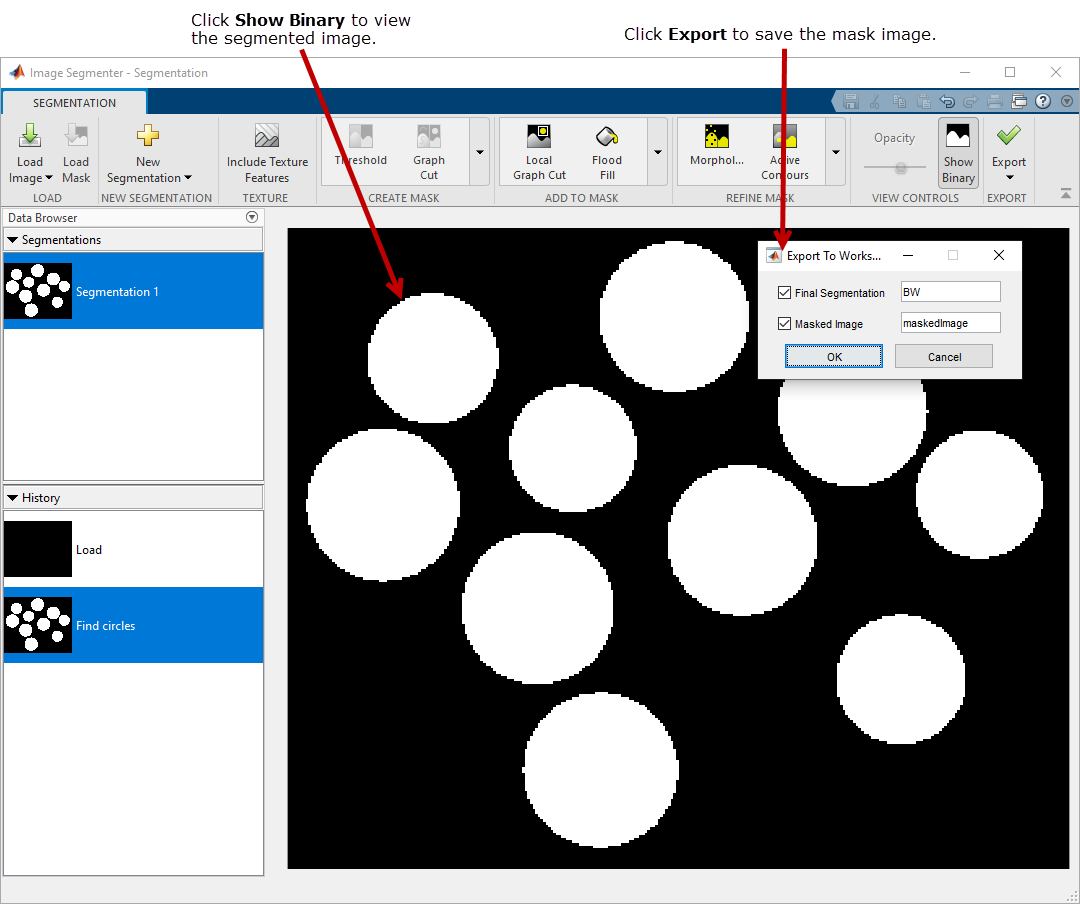
Task: Click the Redo arrow icon
Action: click(x=970, y=101)
